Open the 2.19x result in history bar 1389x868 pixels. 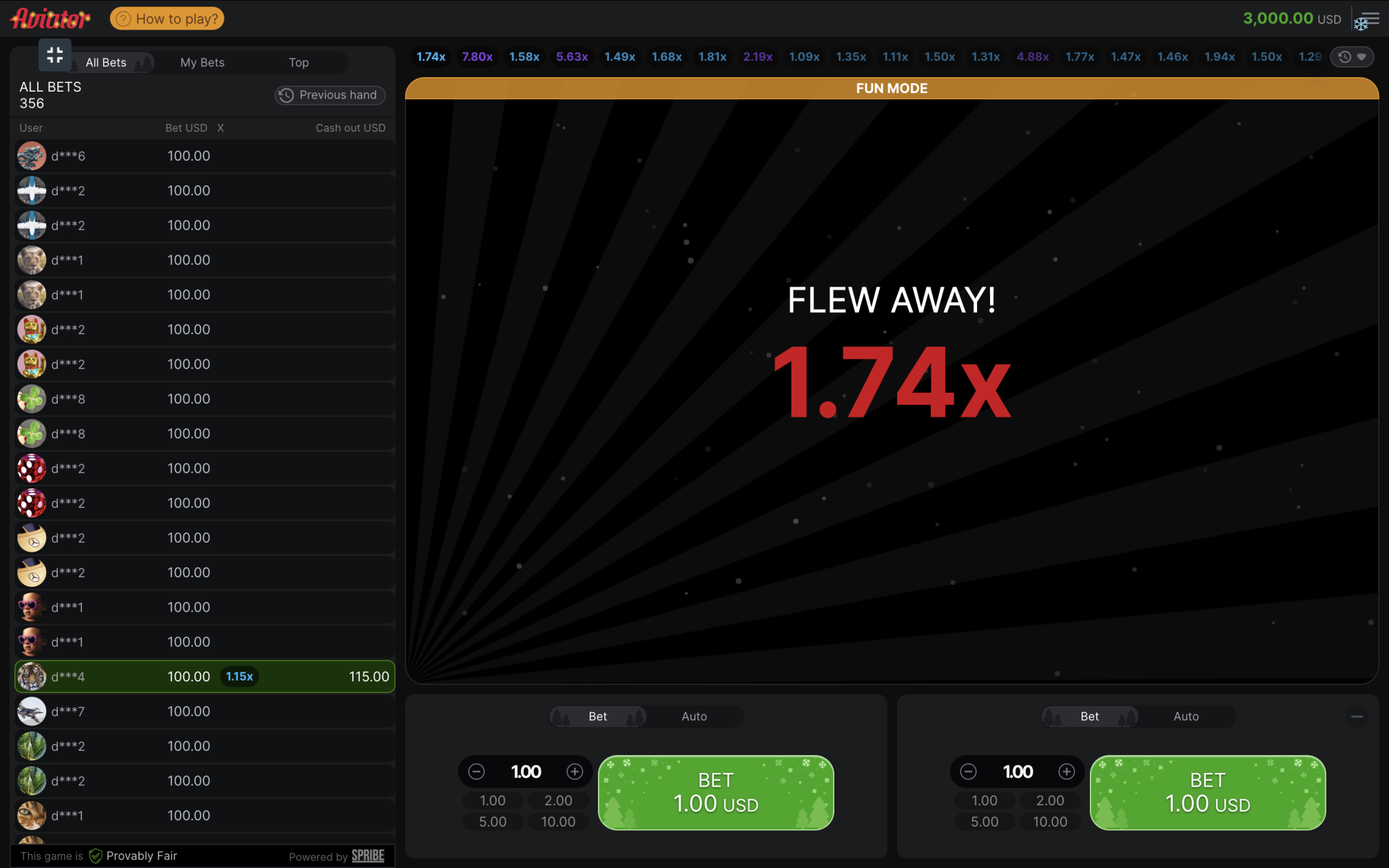coord(758,57)
